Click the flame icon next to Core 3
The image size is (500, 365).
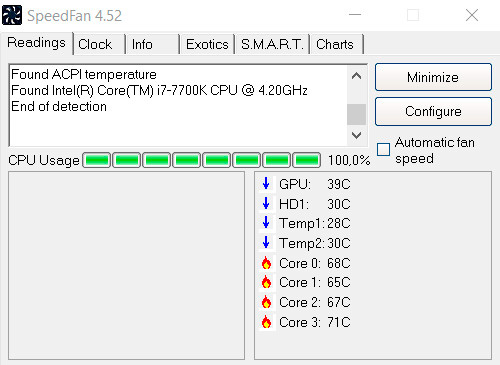click(266, 322)
